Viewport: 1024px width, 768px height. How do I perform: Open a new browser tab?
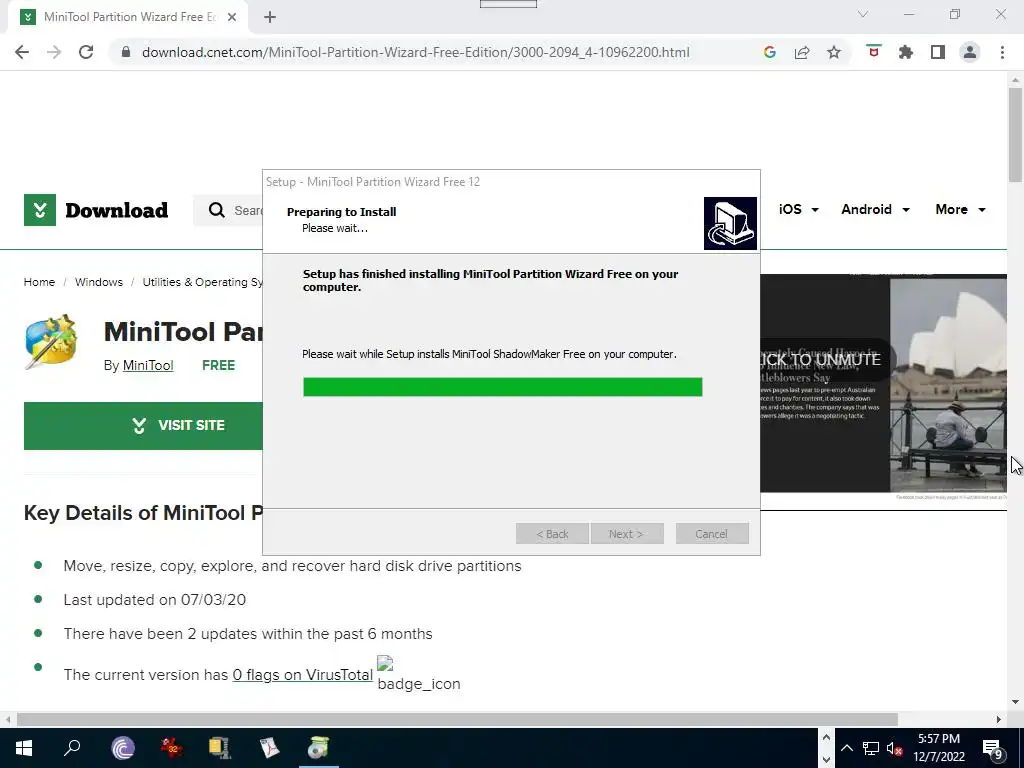(270, 17)
